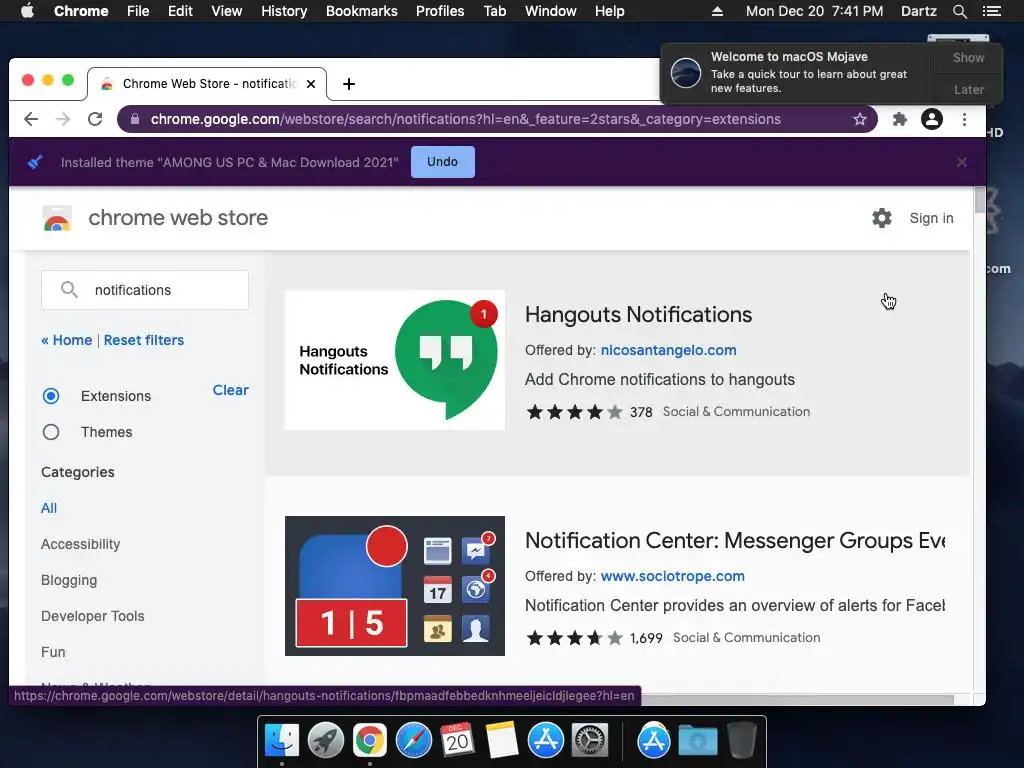Go back to the previous page
Viewport: 1024px width, 768px height.
(31, 119)
